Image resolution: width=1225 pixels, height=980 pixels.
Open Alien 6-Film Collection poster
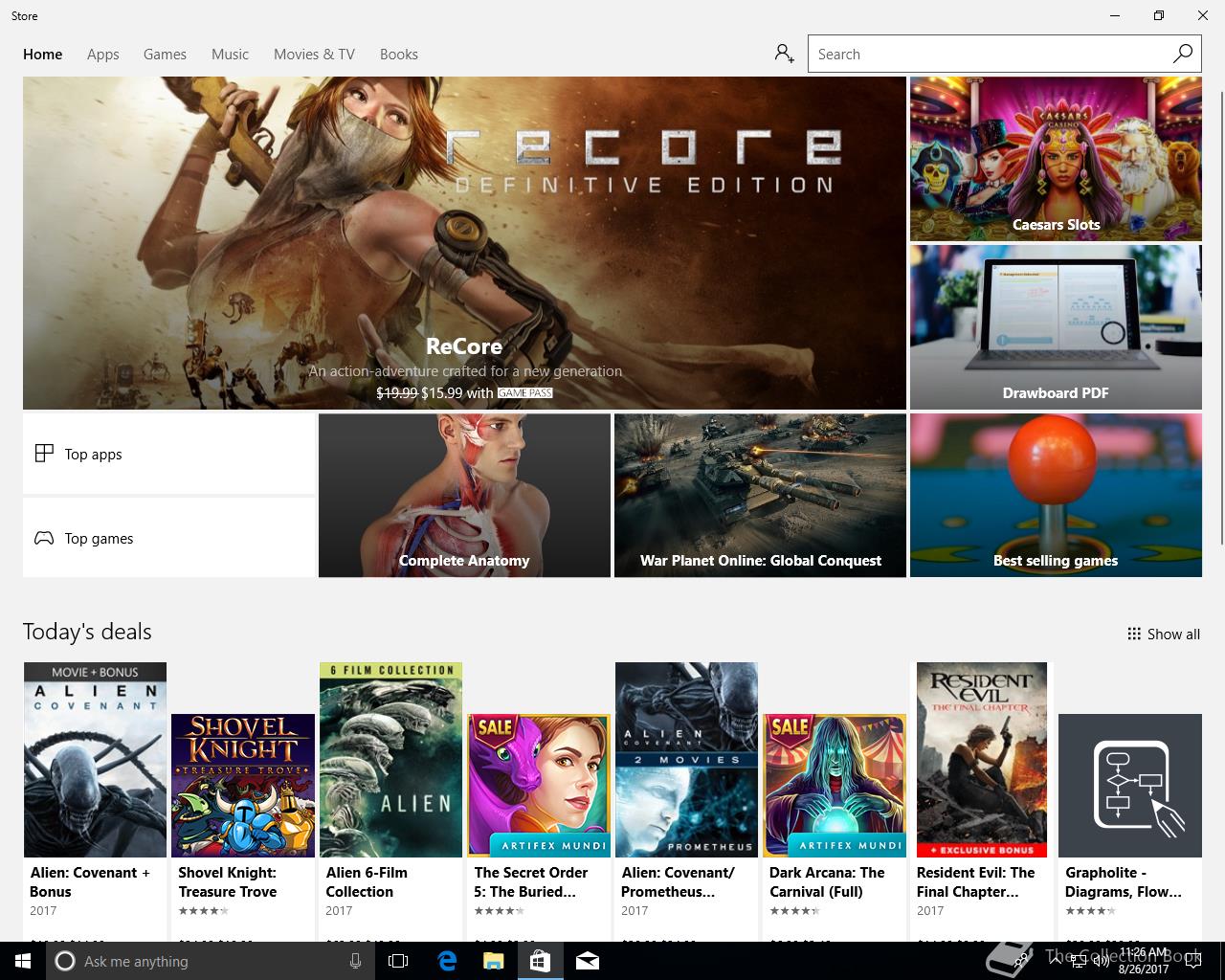point(390,760)
